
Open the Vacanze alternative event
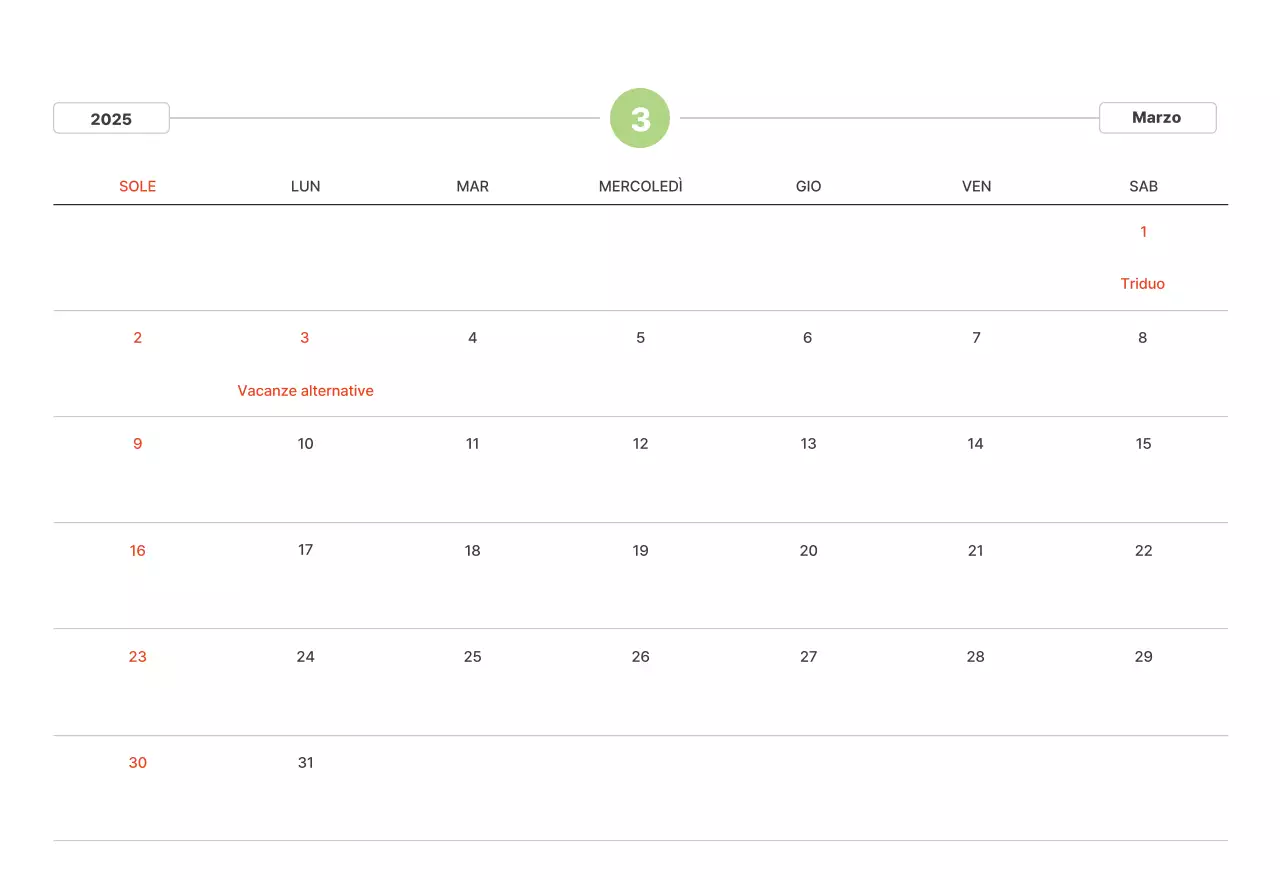coord(305,391)
